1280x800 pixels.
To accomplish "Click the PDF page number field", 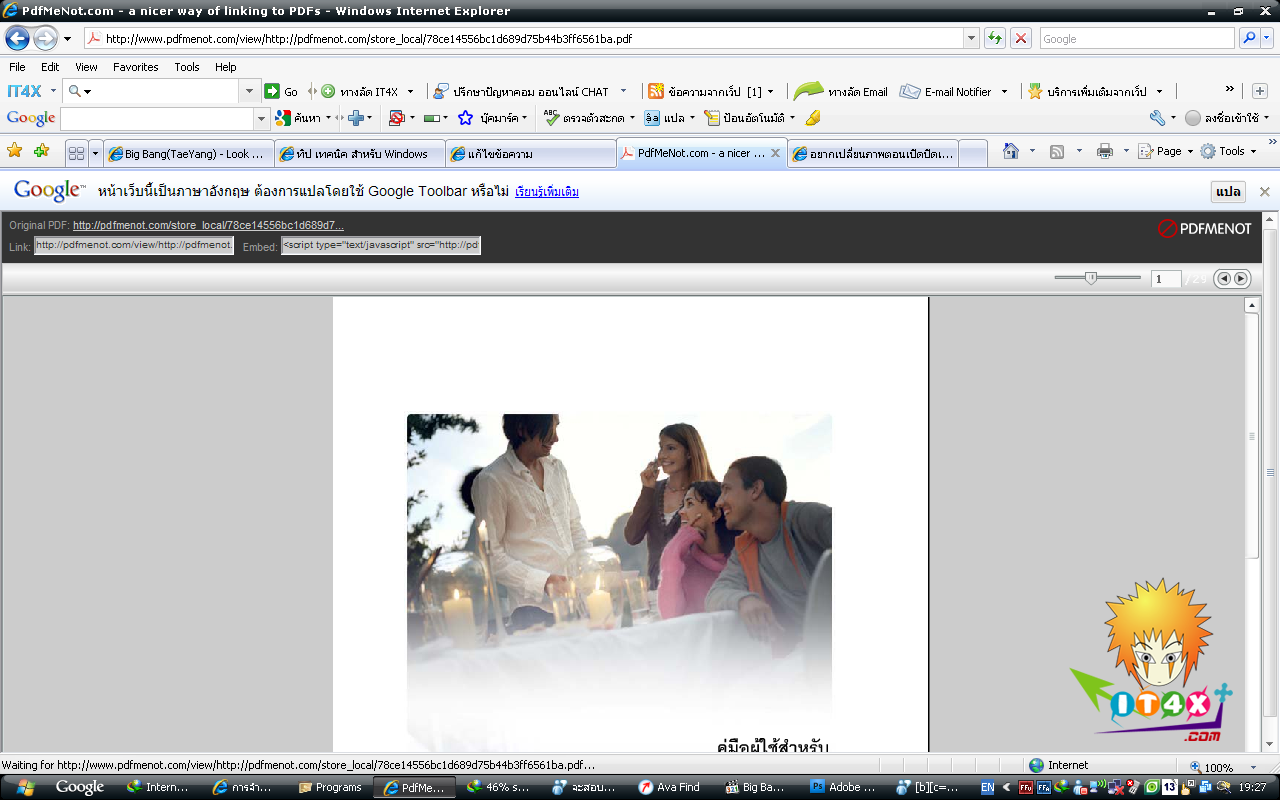I will (x=1165, y=279).
